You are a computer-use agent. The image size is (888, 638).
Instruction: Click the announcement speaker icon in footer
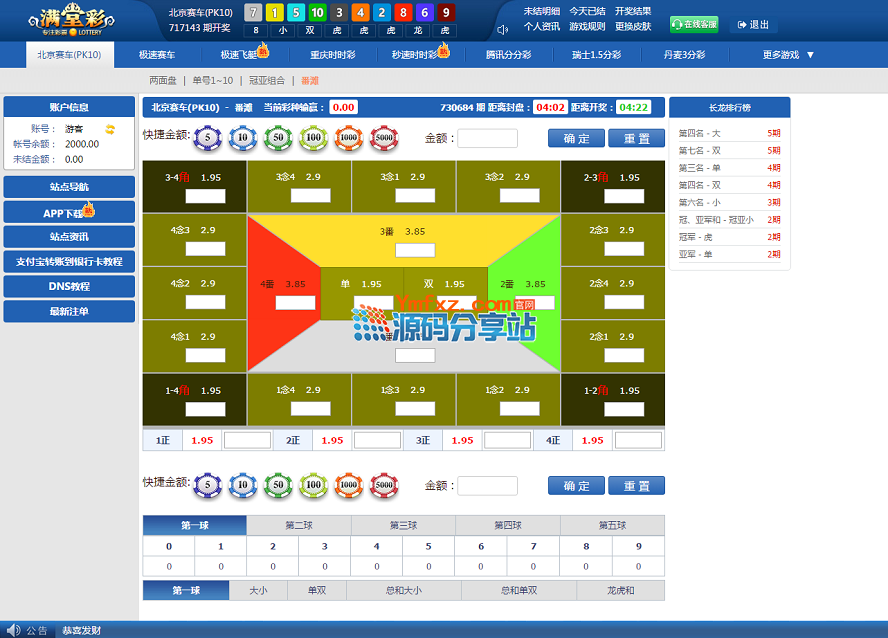coord(13,630)
